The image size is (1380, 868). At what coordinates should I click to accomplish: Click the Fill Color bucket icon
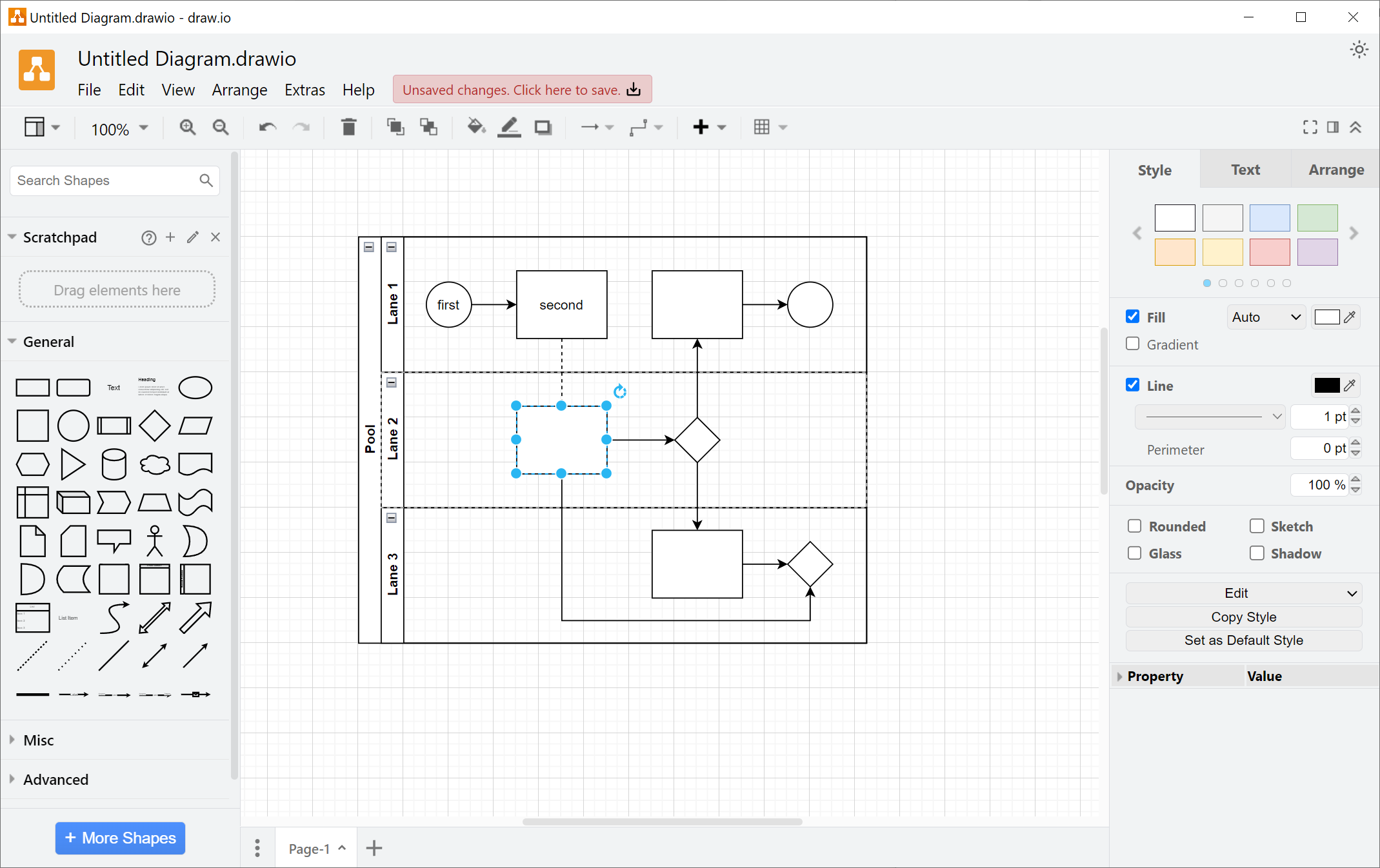click(475, 127)
